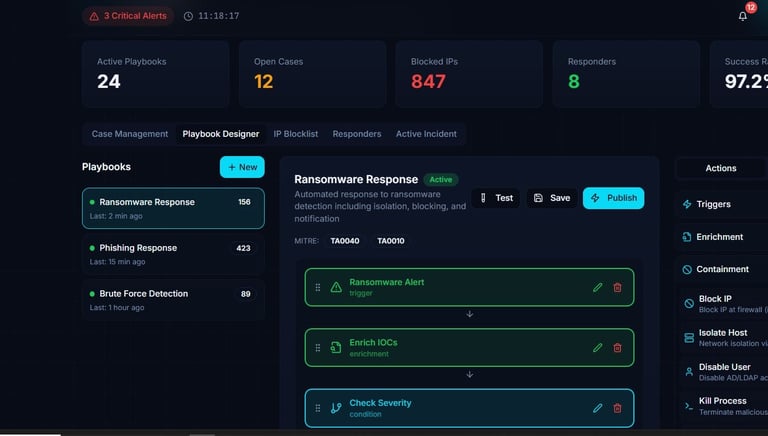Select the Brute Force Detection playbook
Image resolution: width=768 pixels, height=436 pixels.
click(173, 300)
